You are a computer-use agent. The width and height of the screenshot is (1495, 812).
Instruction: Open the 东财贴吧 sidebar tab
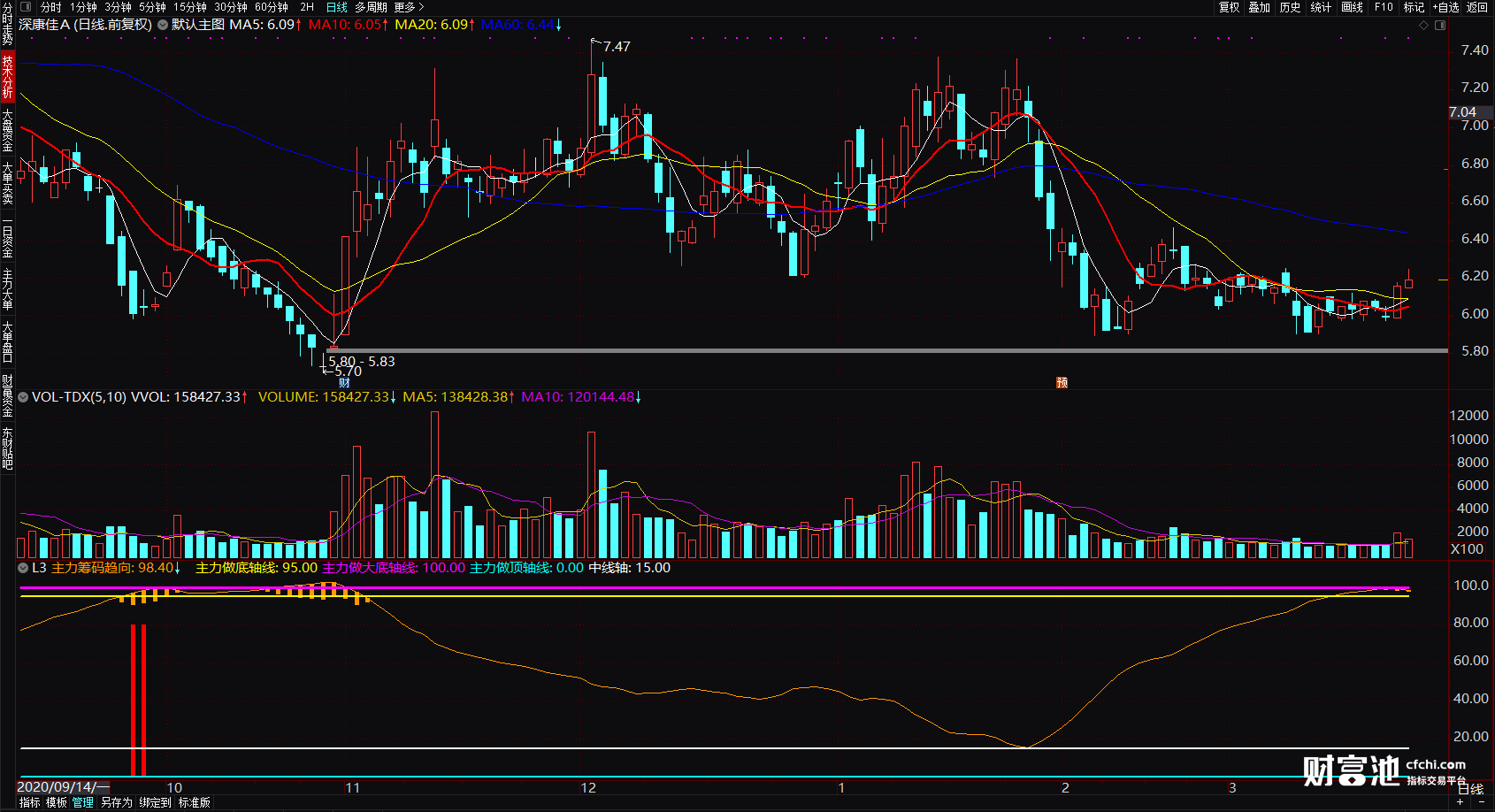pos(7,448)
